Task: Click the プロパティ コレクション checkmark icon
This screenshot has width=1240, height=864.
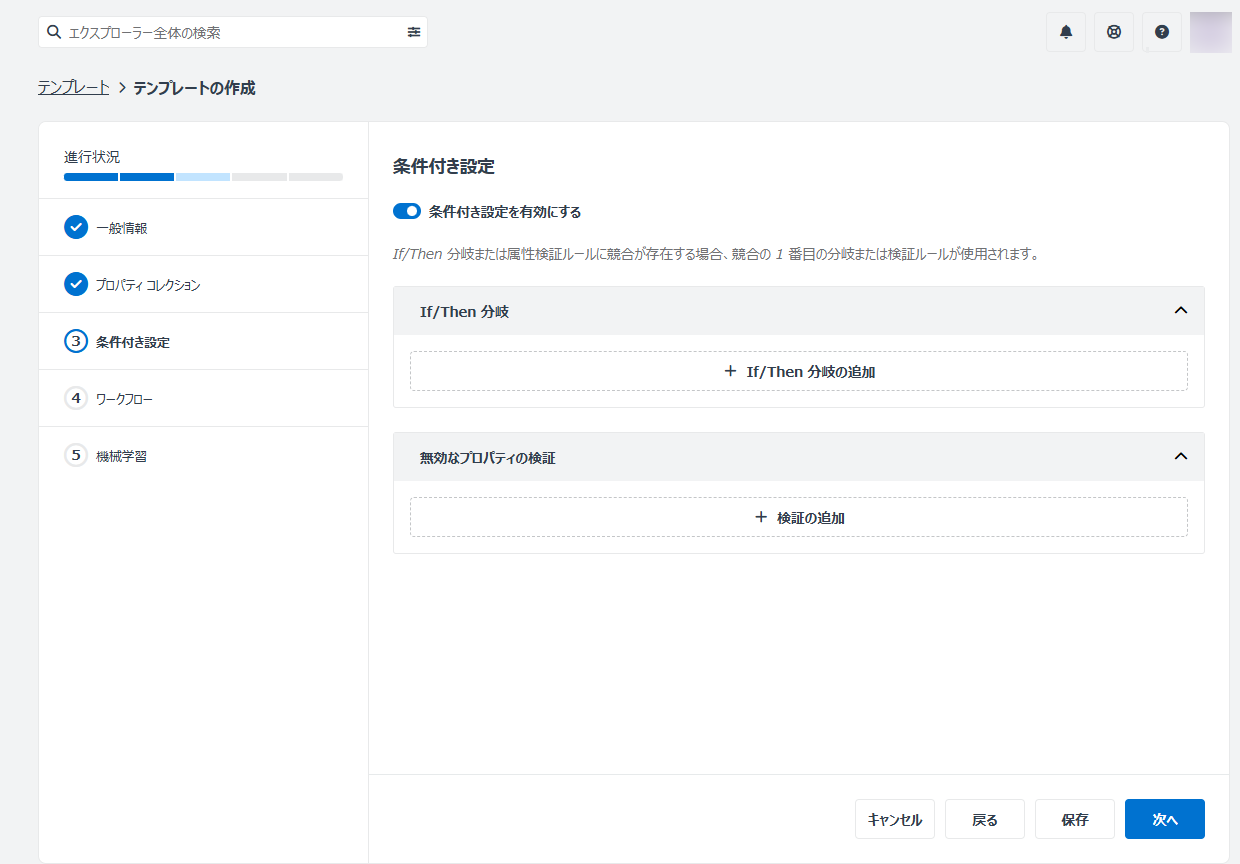Action: (x=76, y=285)
